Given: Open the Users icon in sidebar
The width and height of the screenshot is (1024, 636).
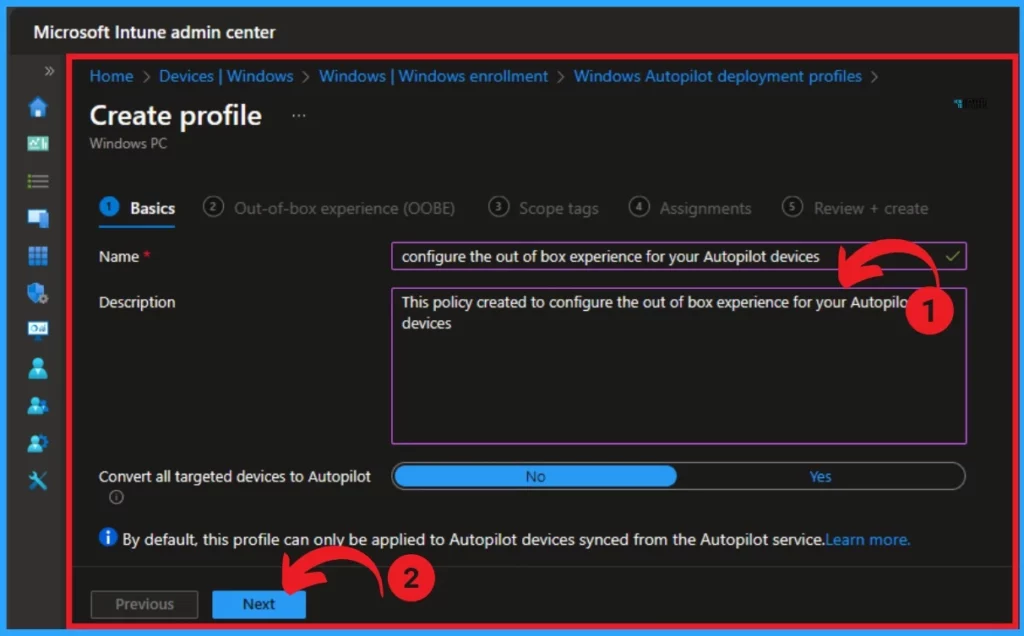Looking at the screenshot, I should (38, 368).
